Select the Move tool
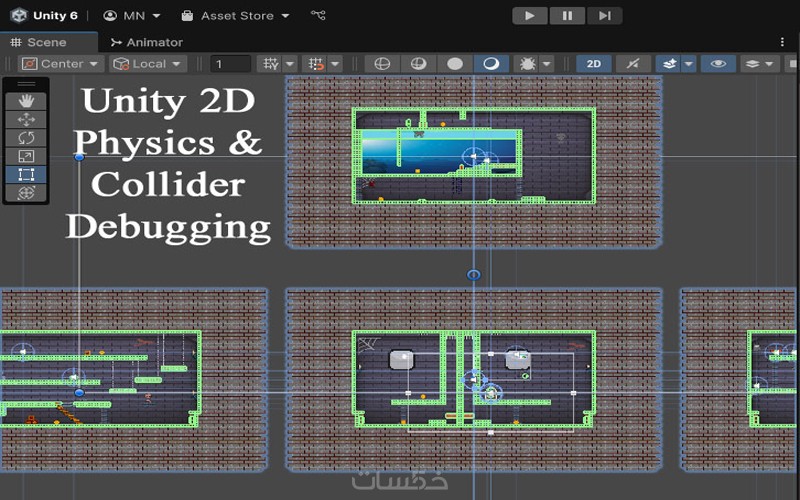 tap(26, 119)
